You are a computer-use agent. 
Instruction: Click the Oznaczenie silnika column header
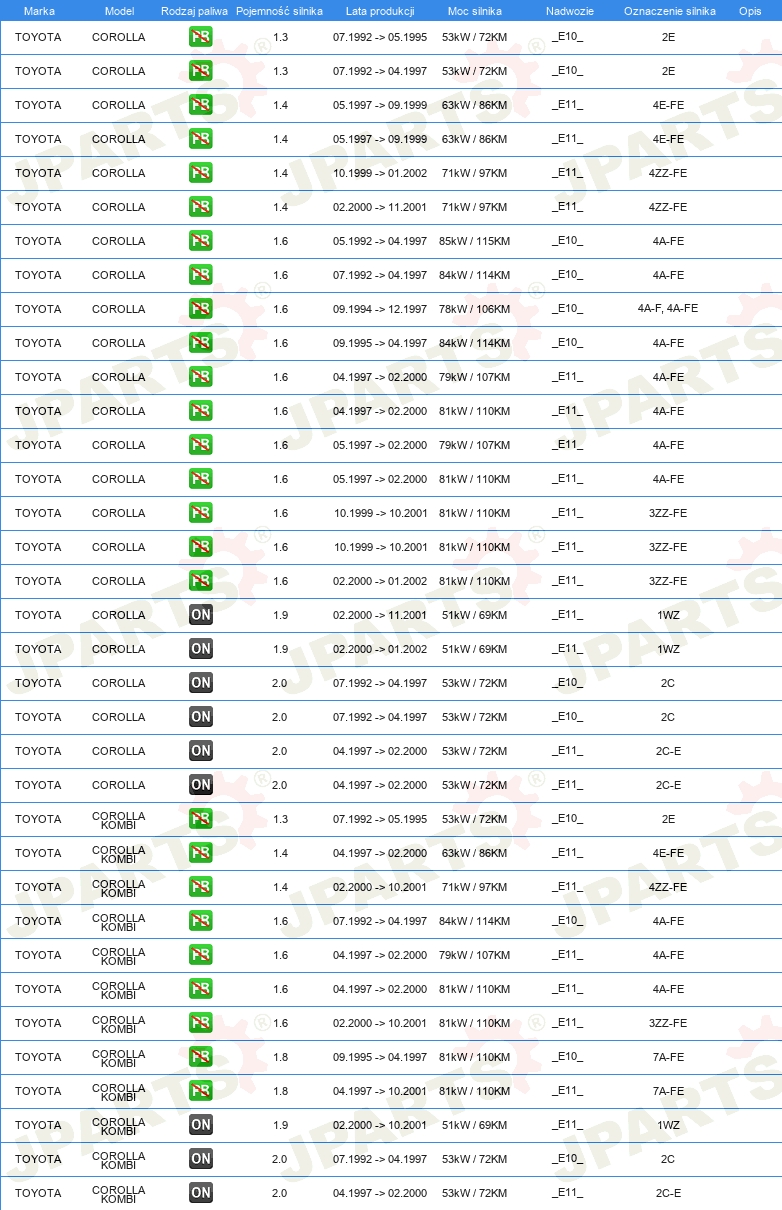pos(669,11)
